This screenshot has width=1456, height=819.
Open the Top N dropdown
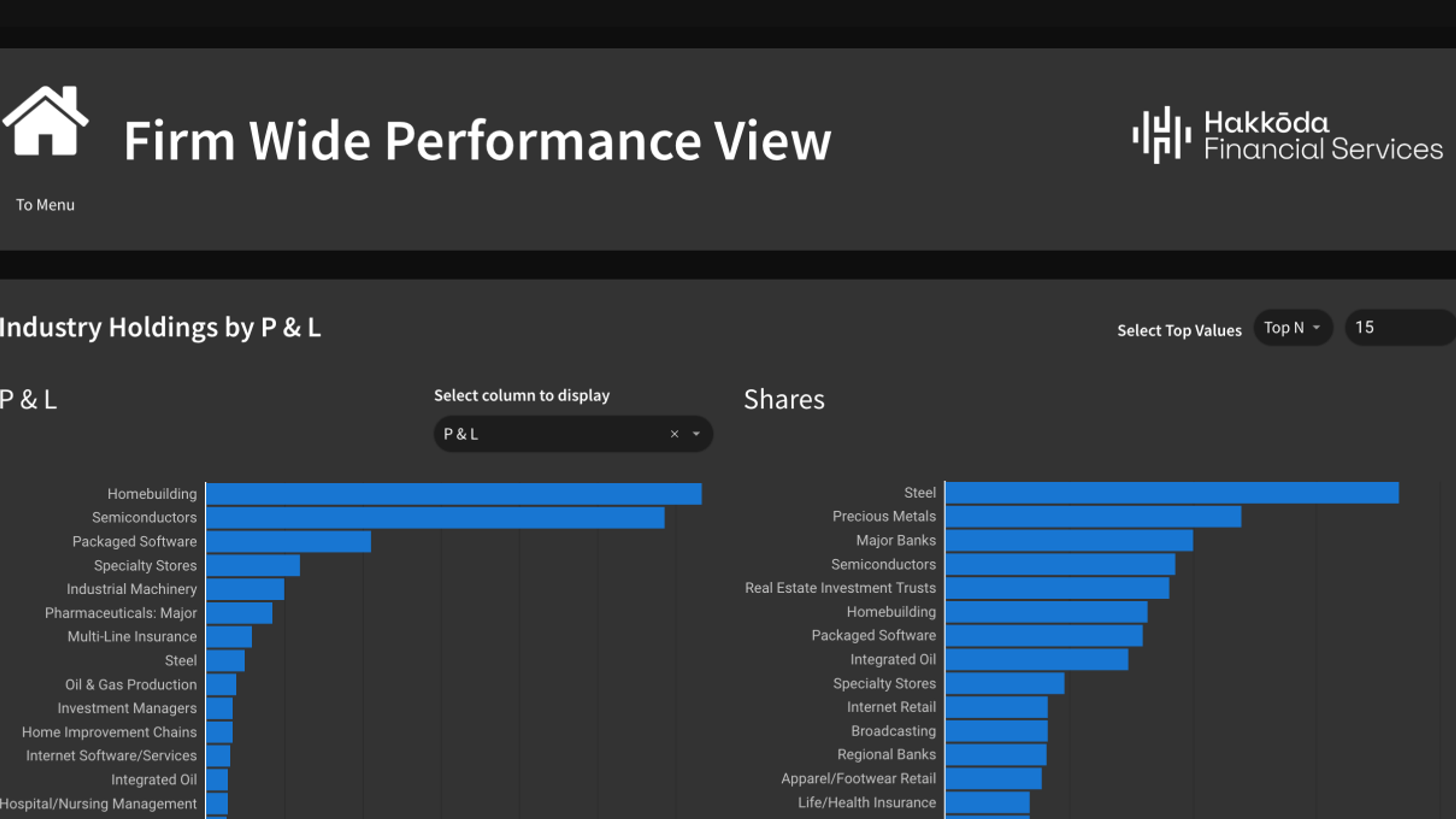pos(1293,327)
